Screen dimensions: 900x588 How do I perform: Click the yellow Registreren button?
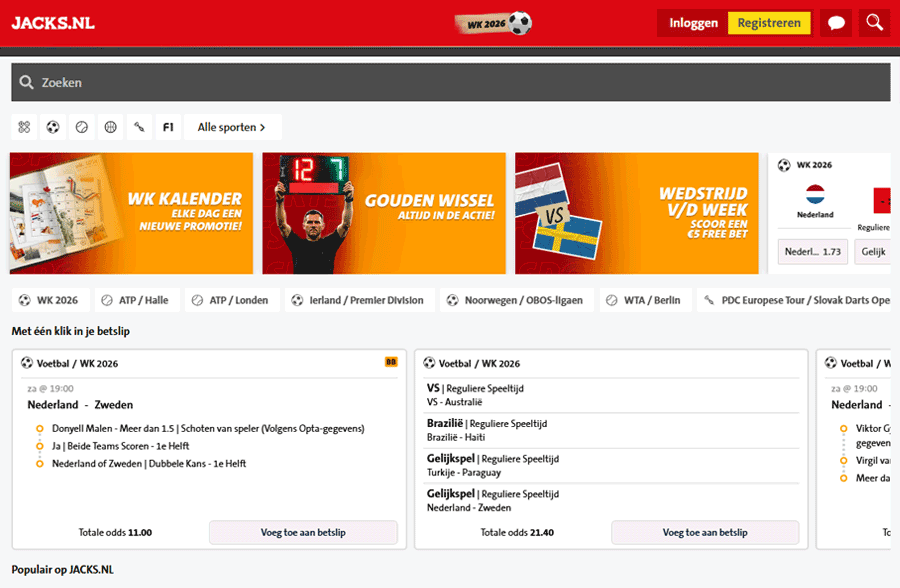point(769,23)
